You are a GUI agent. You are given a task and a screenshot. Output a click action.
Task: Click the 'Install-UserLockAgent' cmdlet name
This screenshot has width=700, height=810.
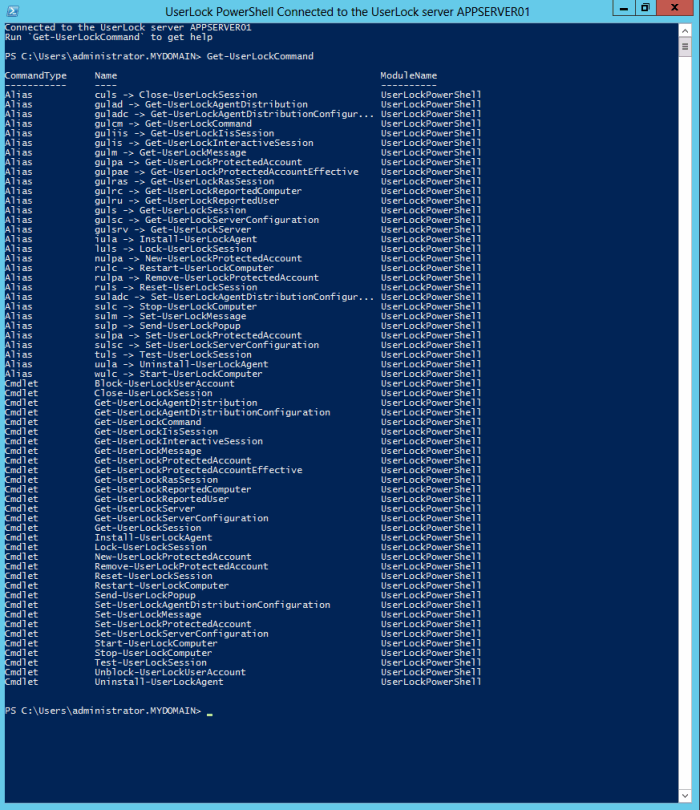point(153,538)
